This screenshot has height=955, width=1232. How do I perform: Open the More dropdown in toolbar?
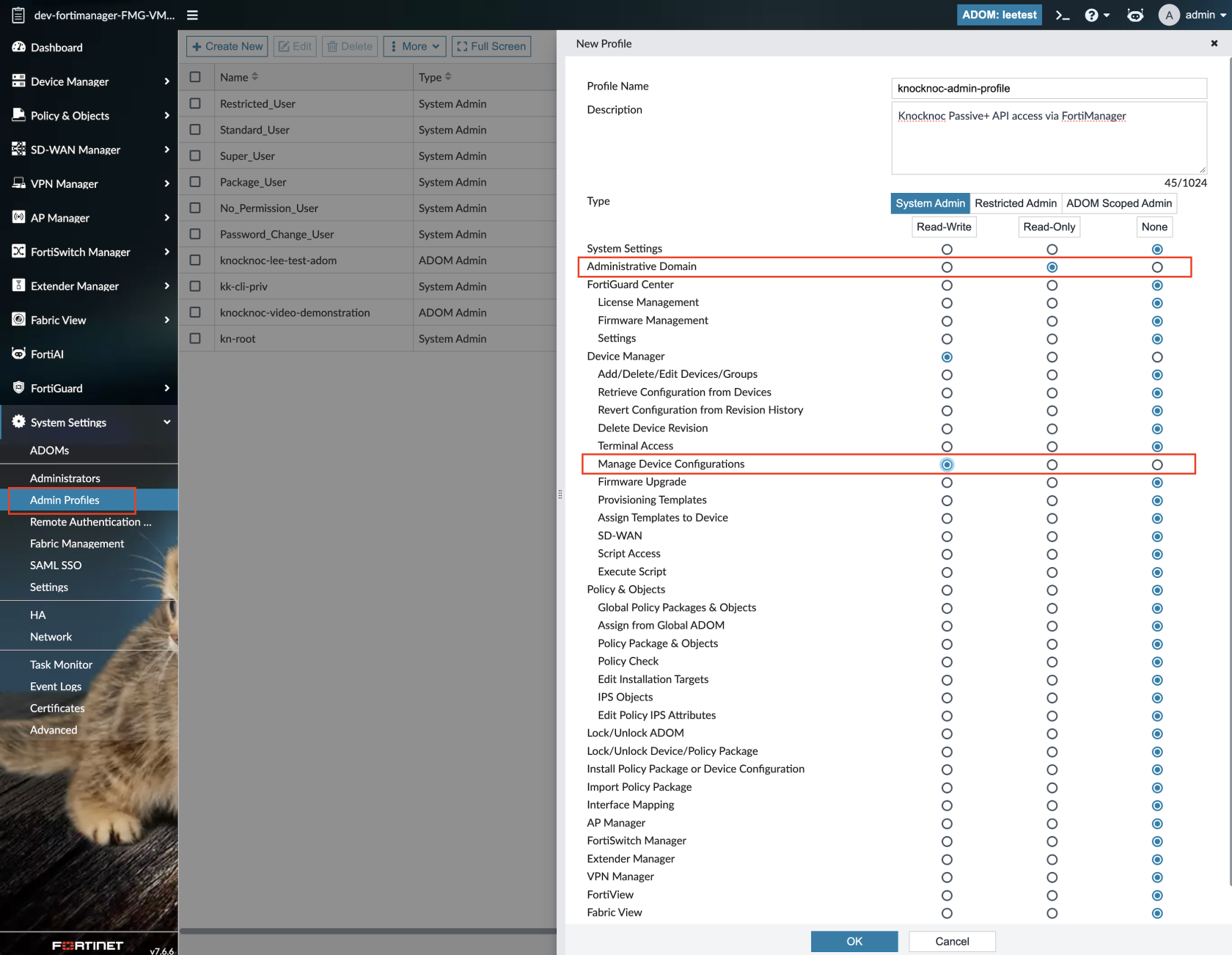click(414, 46)
